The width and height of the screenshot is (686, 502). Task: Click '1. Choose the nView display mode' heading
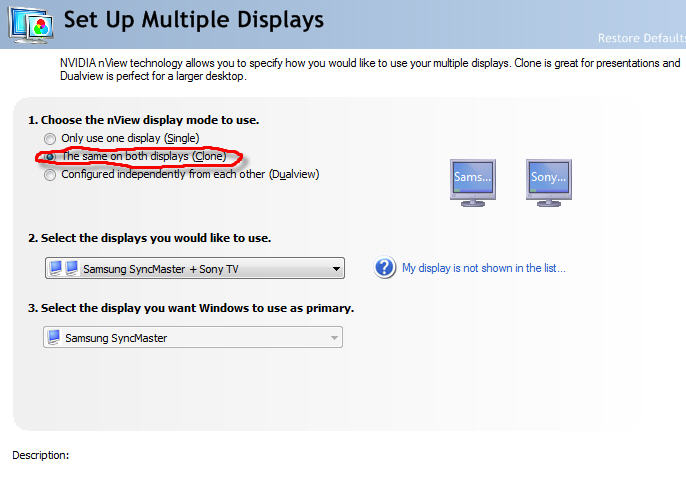tap(144, 120)
